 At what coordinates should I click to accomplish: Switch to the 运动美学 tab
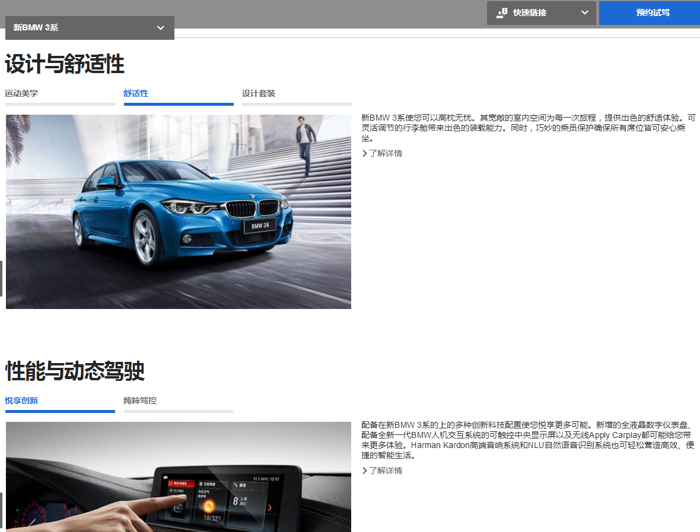(x=60, y=97)
